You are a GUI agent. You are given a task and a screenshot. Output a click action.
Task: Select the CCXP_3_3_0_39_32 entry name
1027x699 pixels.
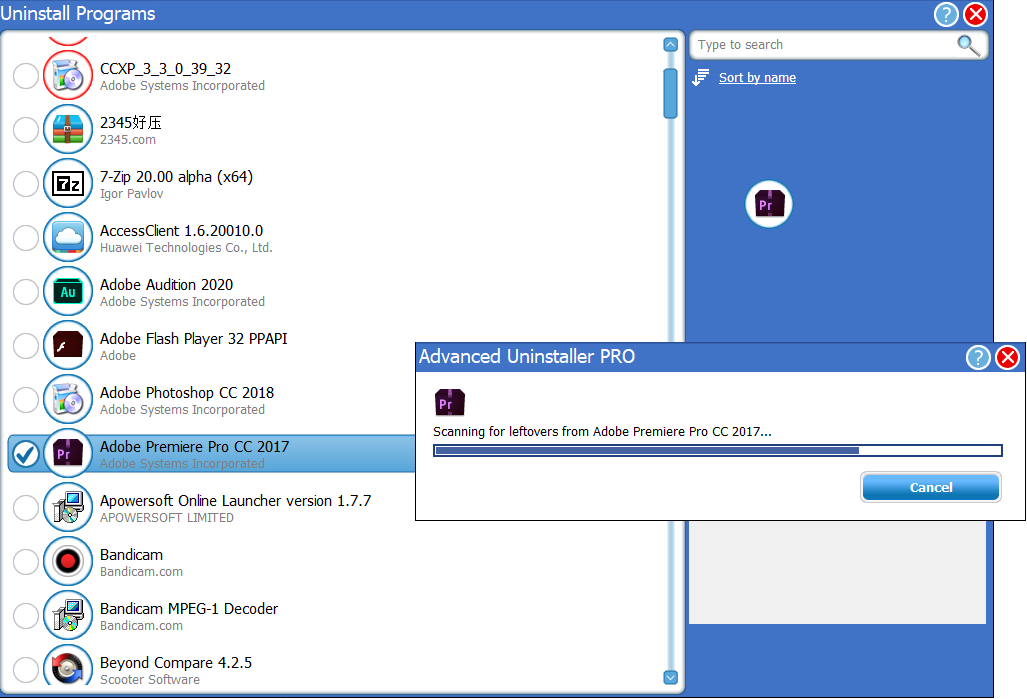[x=165, y=69]
